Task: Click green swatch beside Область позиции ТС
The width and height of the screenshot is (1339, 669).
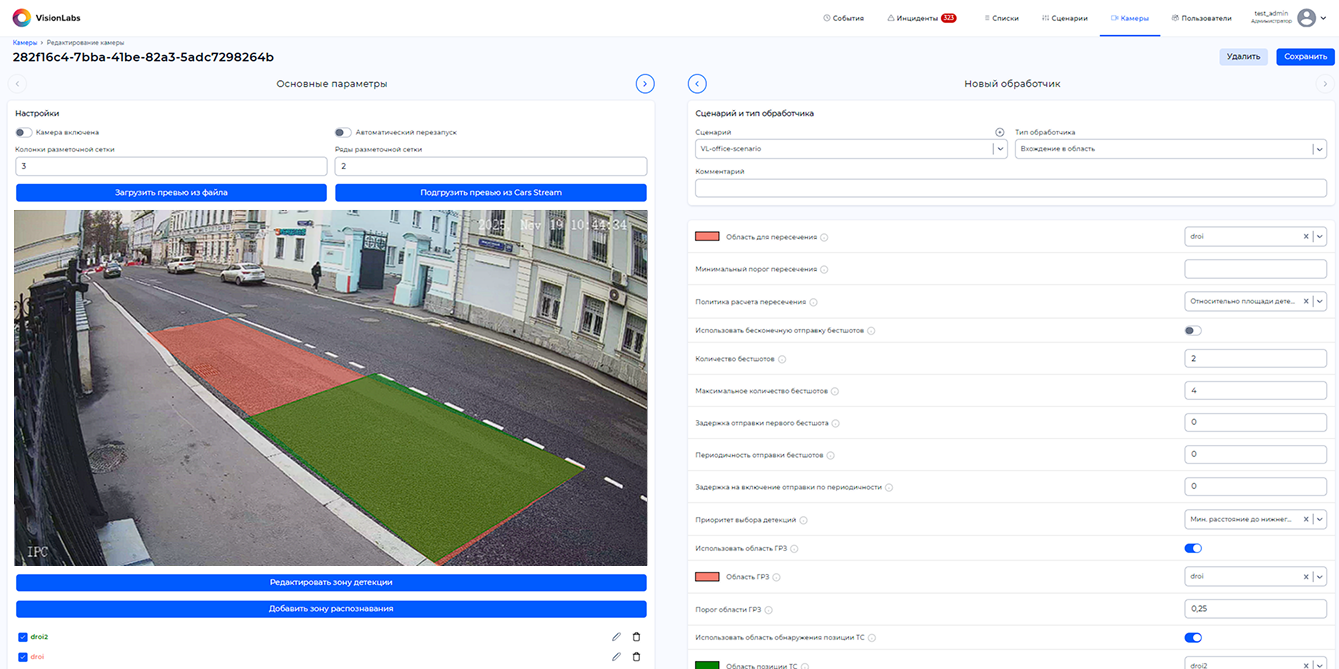Action: pos(707,664)
